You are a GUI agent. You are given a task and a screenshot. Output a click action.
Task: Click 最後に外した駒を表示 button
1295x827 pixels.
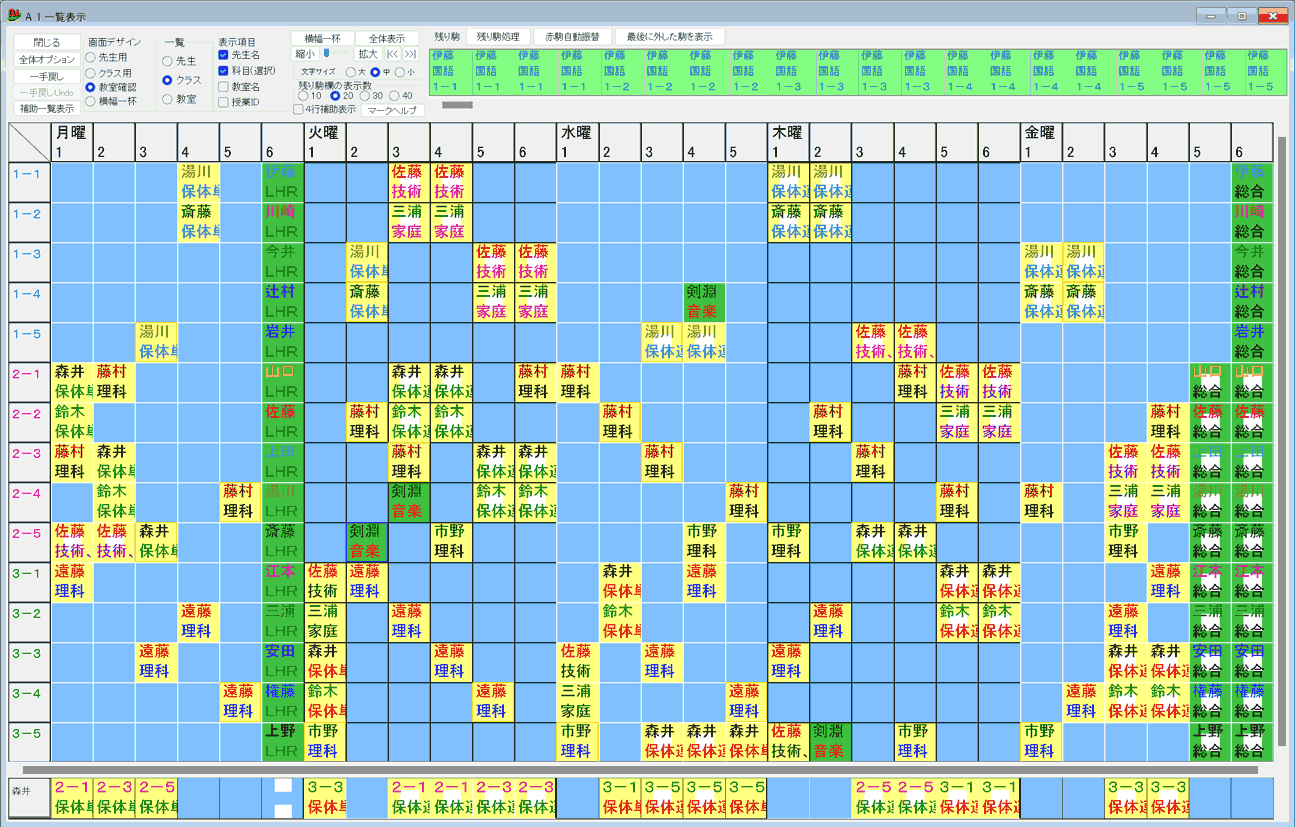670,37
